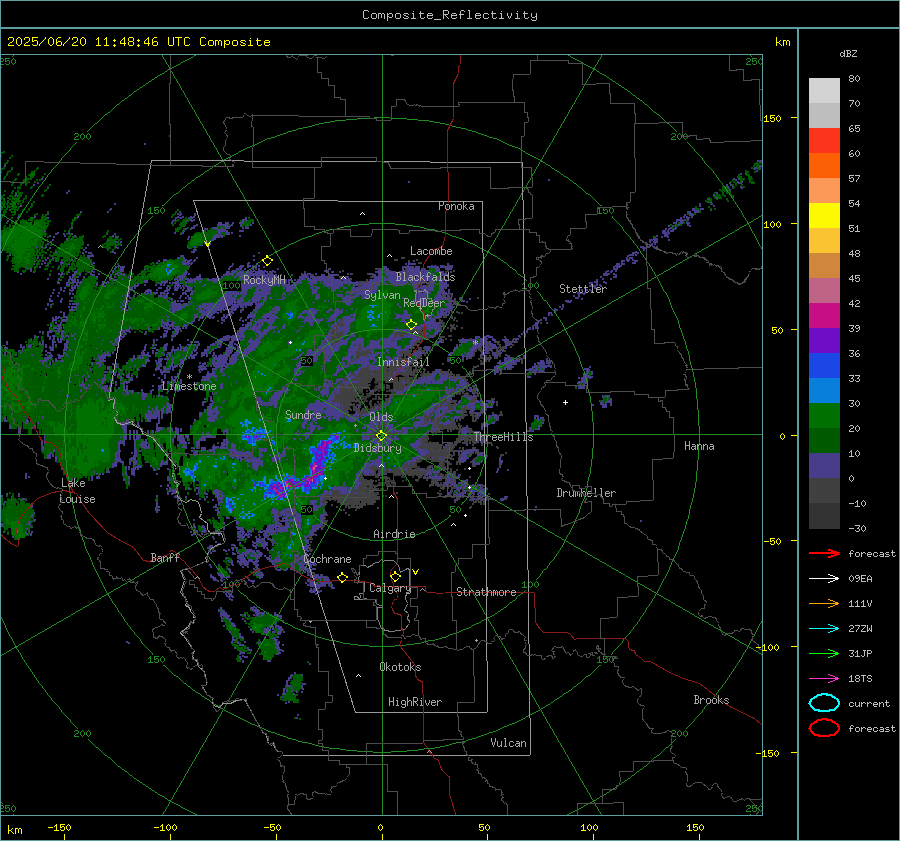This screenshot has height=841, width=900.
Task: Choose the slate purple 0-10 dBZ swatch
Action: pos(824,466)
